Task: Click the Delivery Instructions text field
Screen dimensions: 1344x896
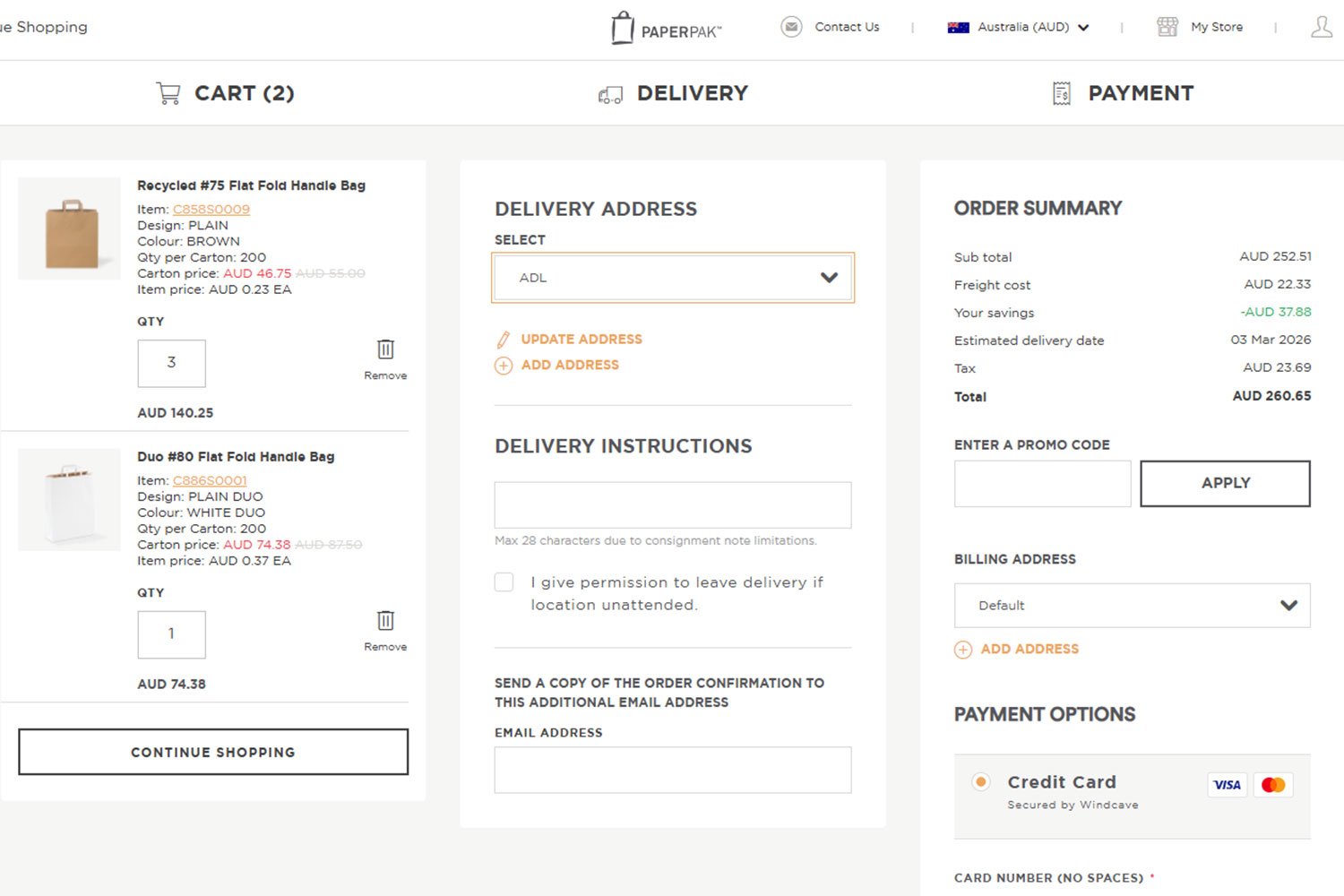Action: 672,505
